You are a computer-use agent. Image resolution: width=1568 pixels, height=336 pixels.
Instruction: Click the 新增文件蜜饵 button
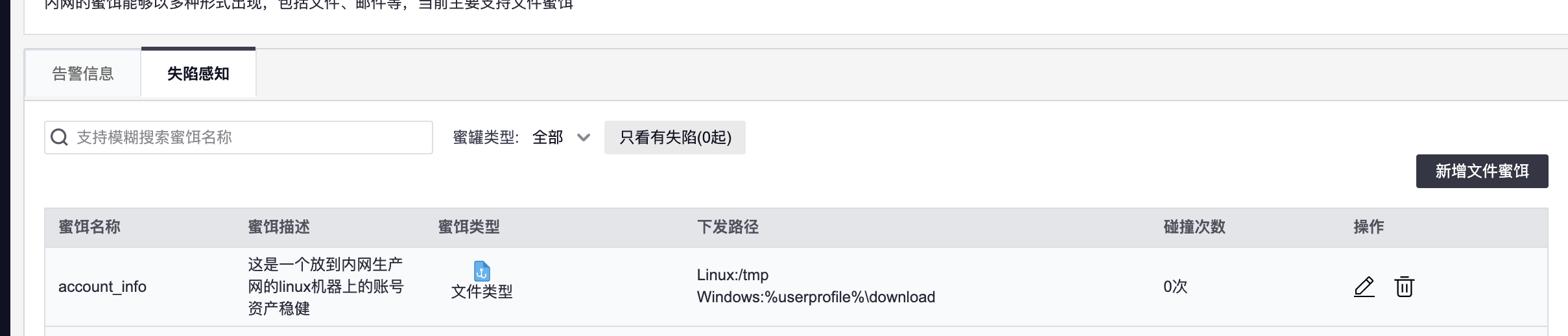pyautogui.click(x=1482, y=171)
